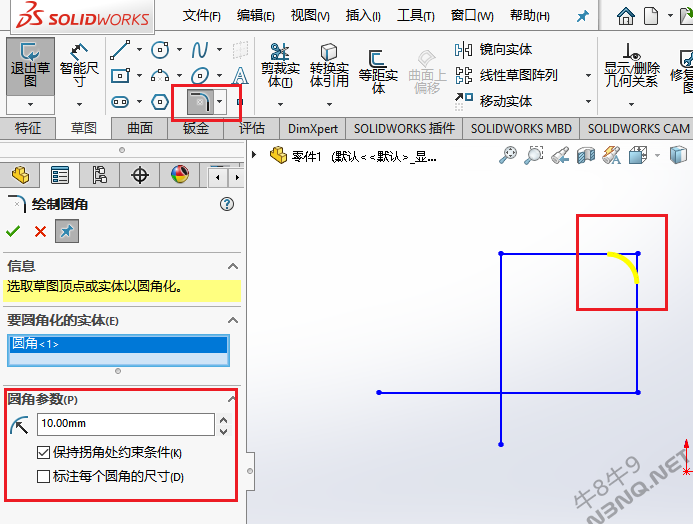Open the 工具(T) menu
Viewport: 693px width, 524px height.
[415, 16]
